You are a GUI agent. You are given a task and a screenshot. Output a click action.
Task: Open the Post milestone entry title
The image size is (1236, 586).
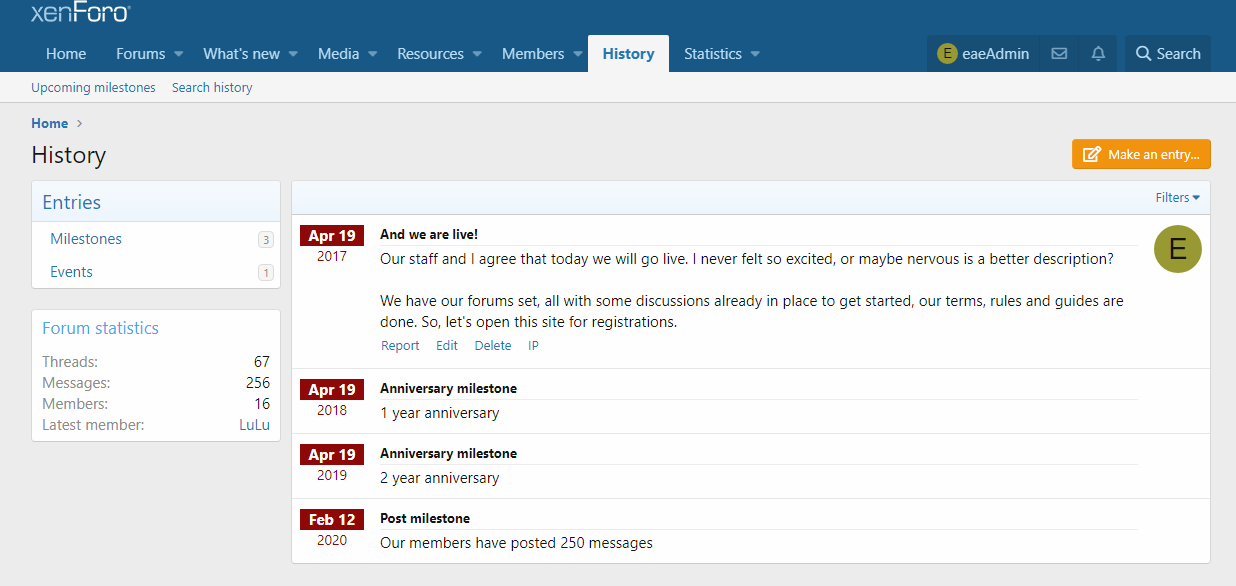[425, 519]
